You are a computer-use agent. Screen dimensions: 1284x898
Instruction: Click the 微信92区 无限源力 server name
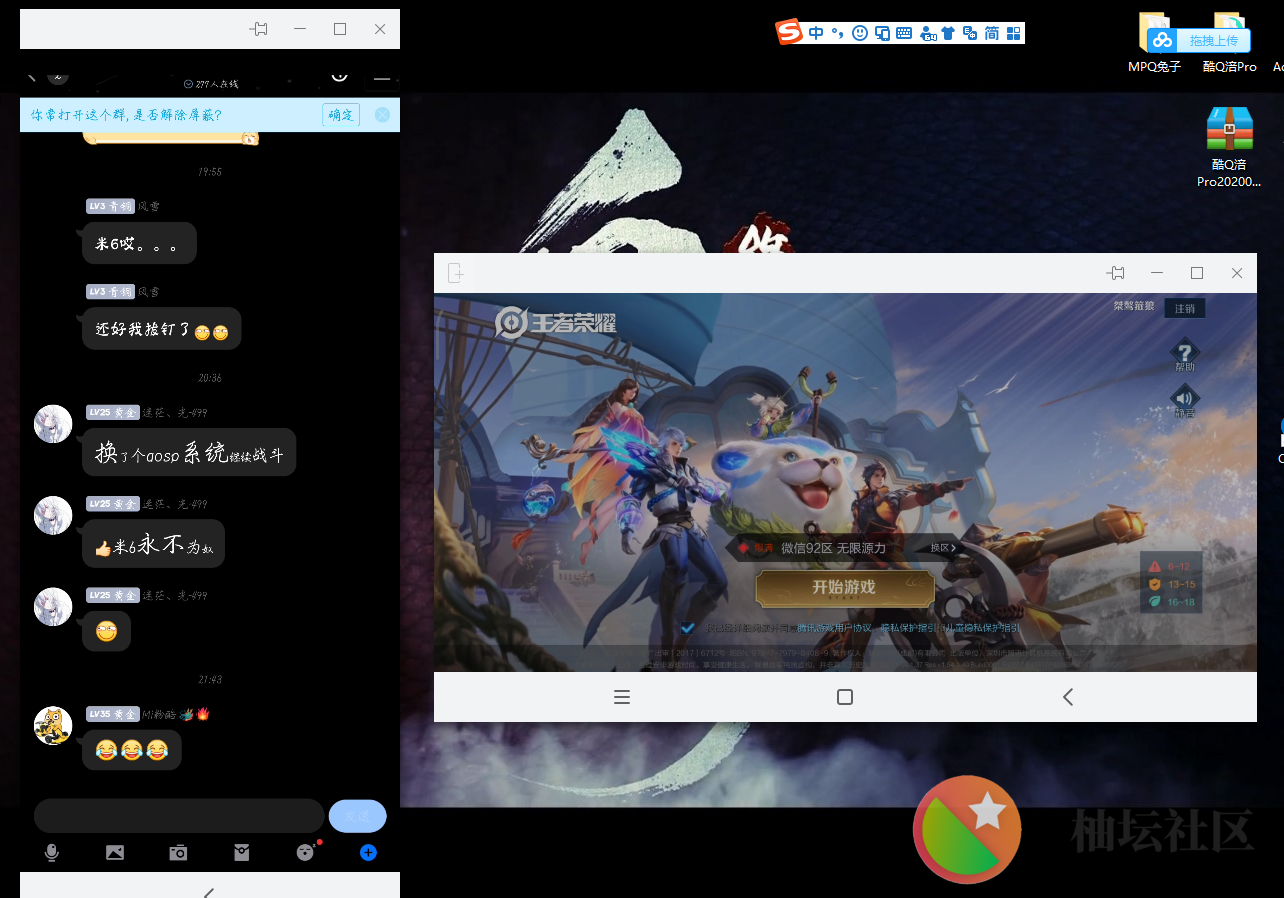click(x=833, y=548)
